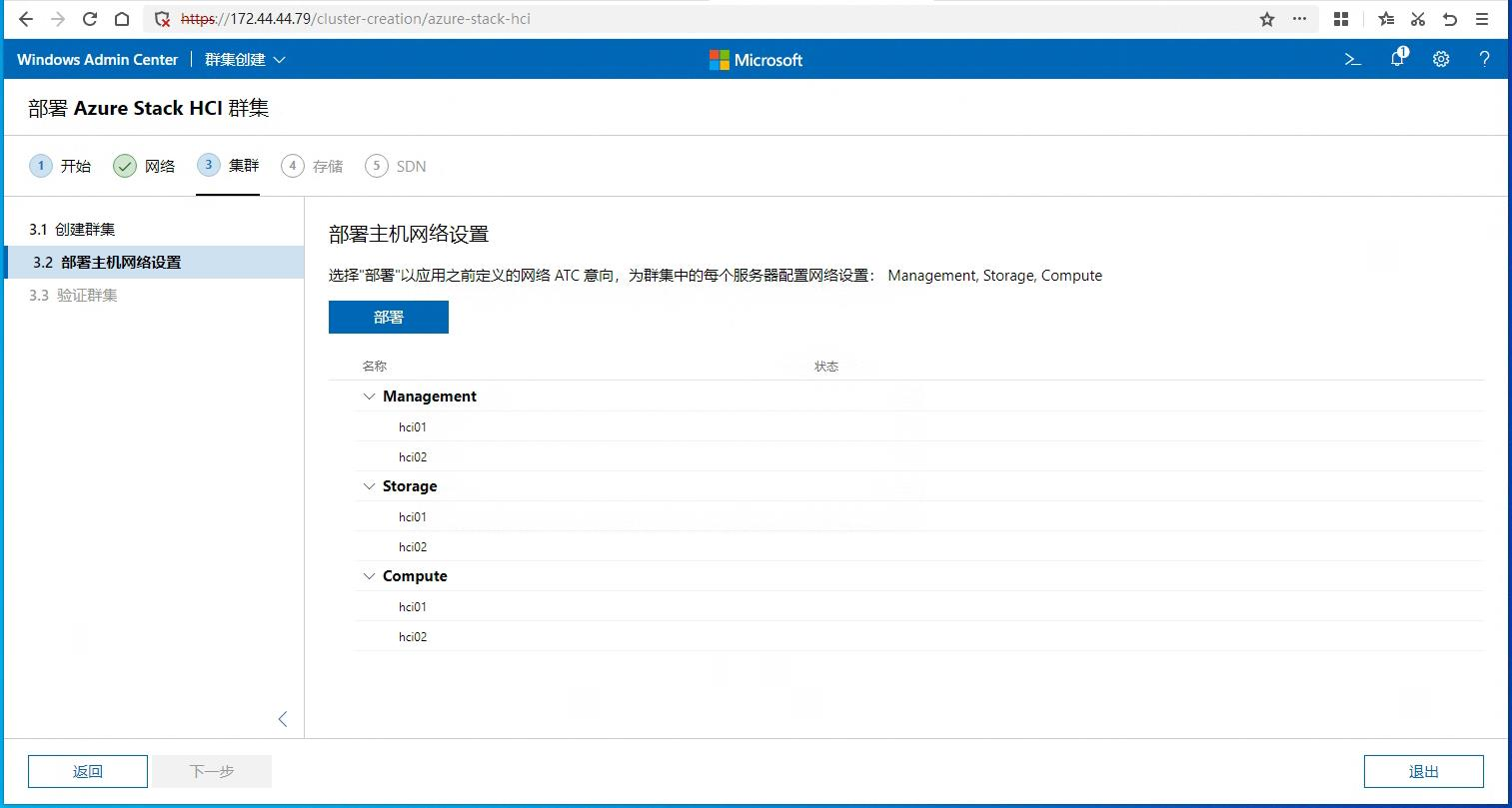Bookmark this page with the star icon

pos(1267,19)
